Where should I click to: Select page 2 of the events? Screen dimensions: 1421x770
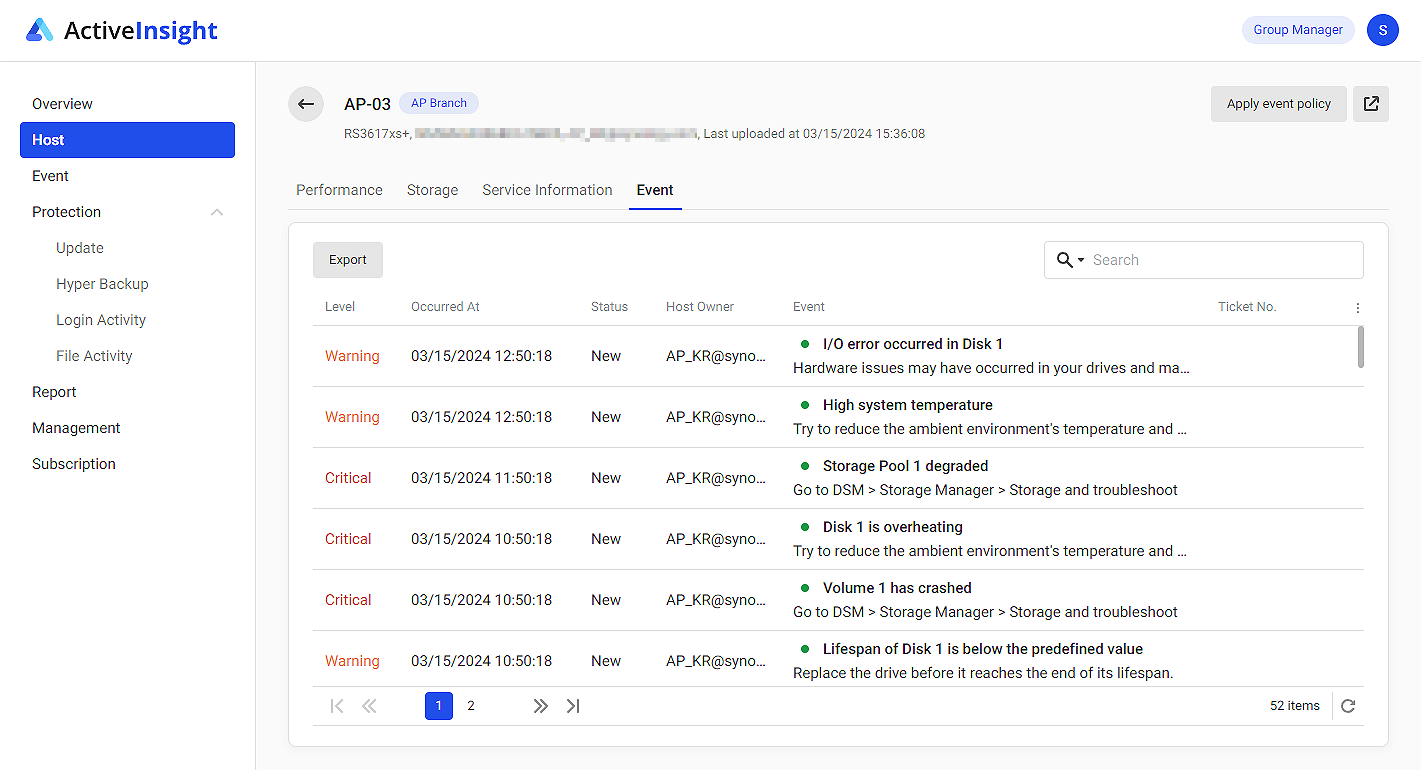pyautogui.click(x=470, y=705)
